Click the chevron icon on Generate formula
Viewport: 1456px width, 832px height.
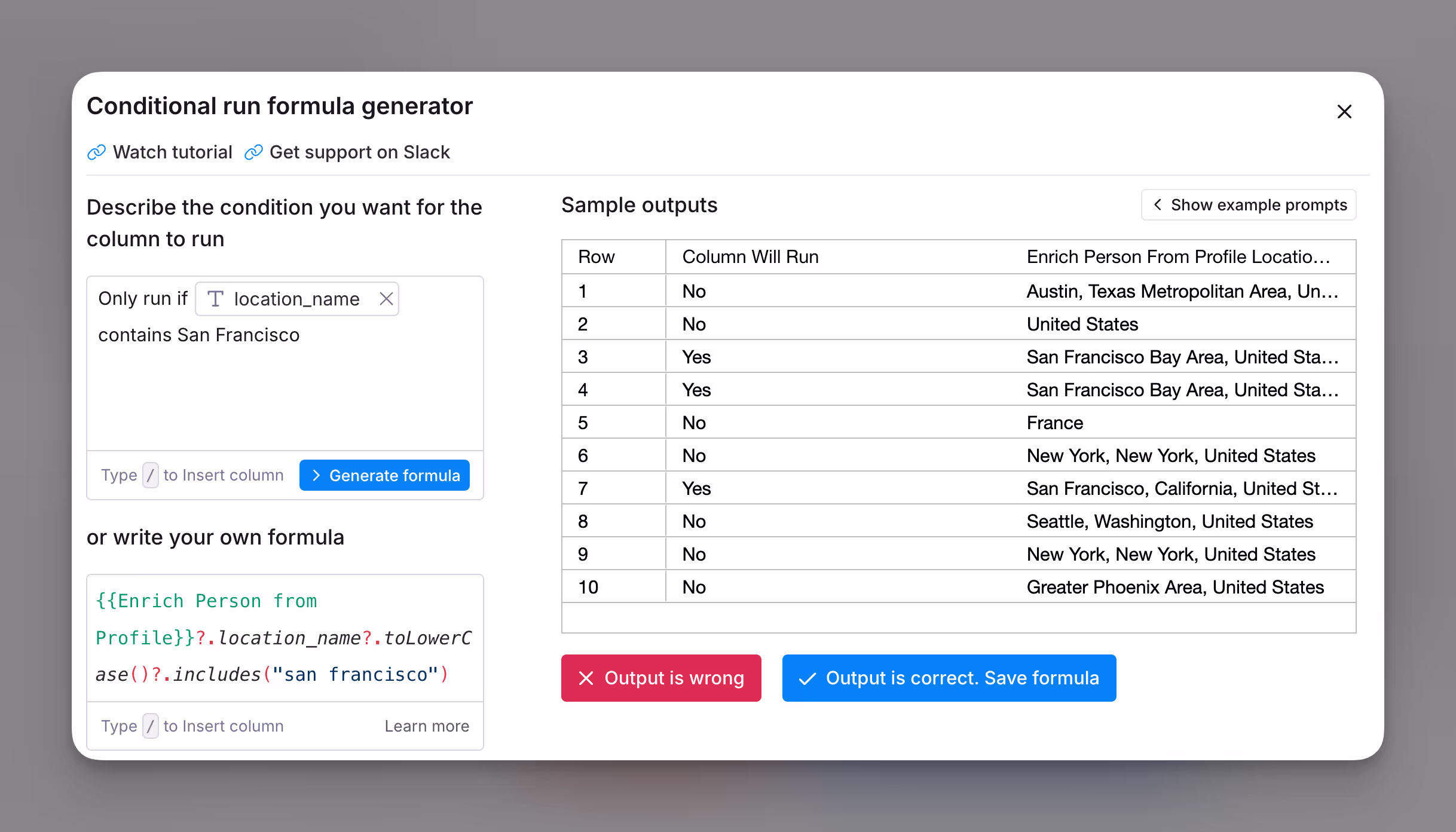(x=317, y=475)
